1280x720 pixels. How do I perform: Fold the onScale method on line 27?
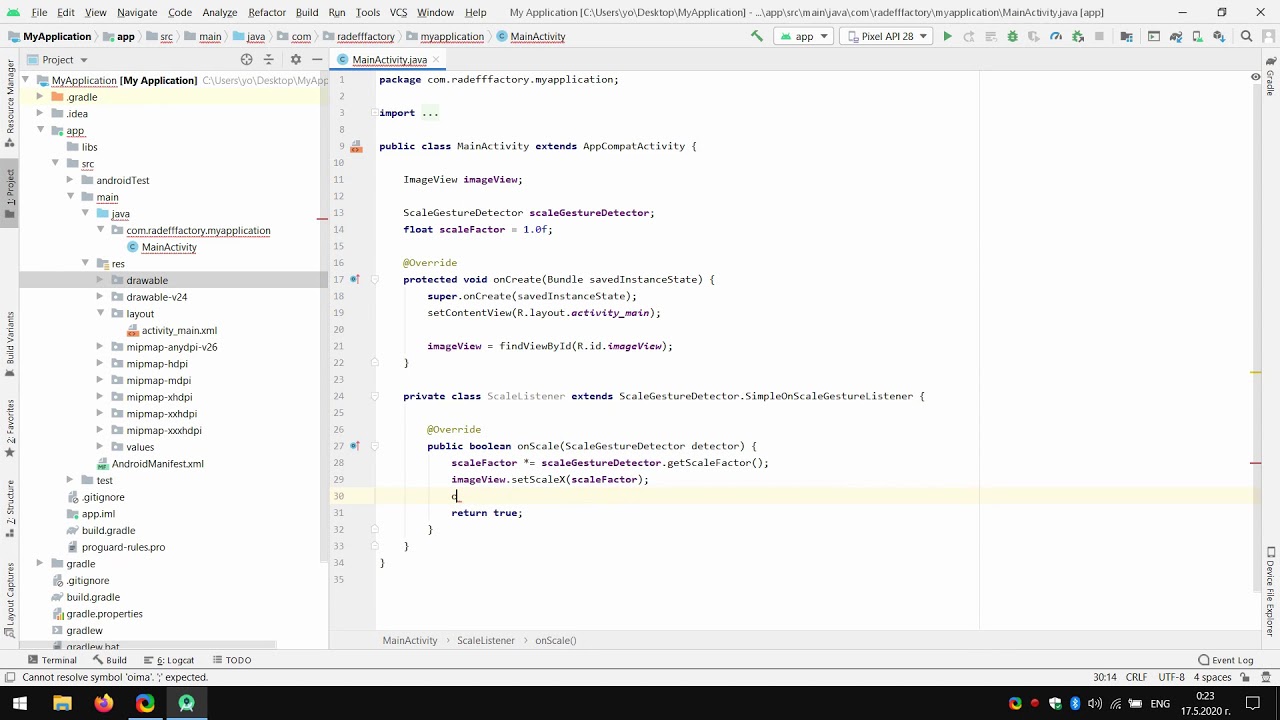pos(375,446)
